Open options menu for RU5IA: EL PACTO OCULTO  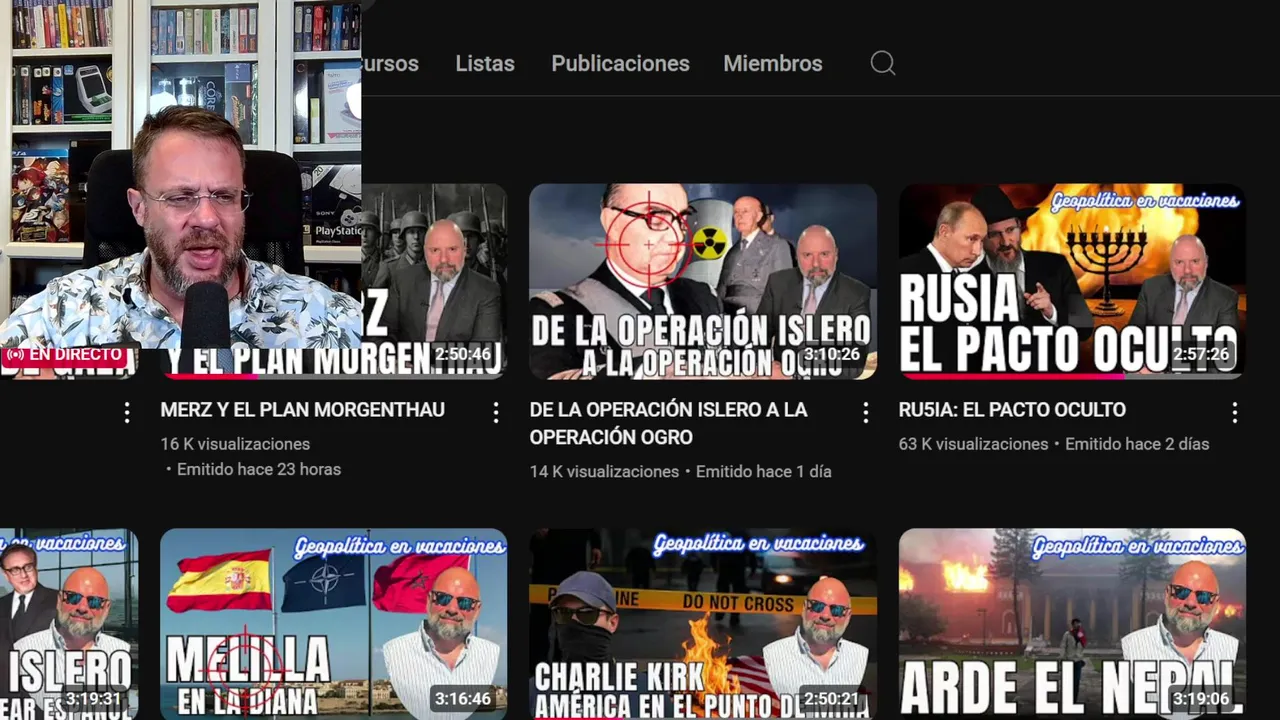1235,412
